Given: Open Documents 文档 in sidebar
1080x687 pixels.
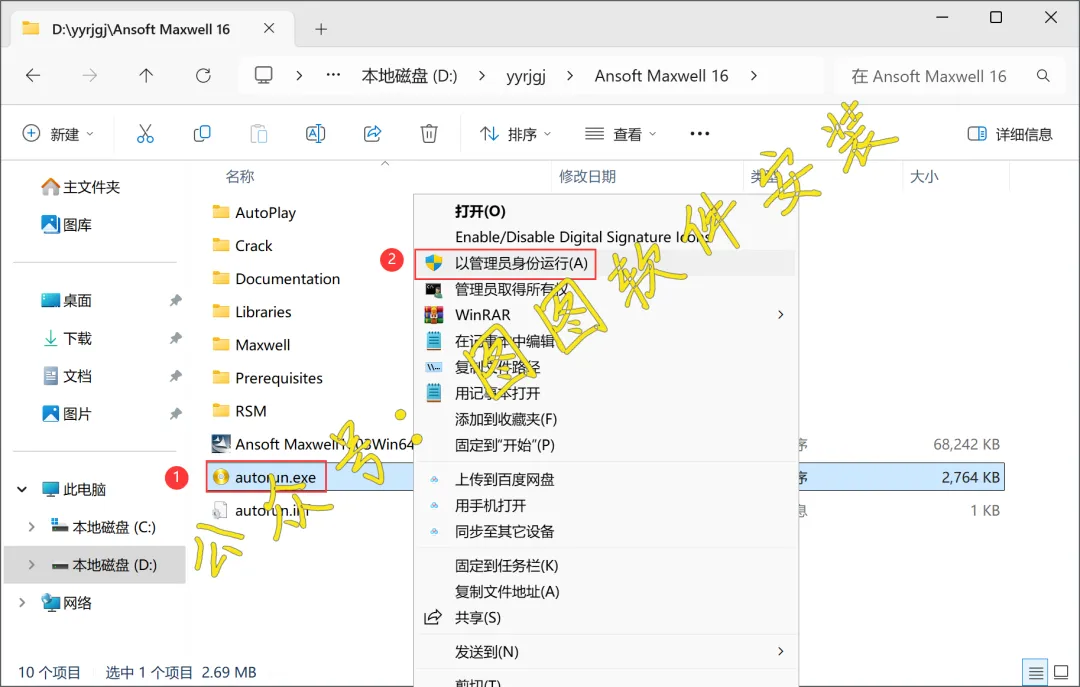Looking at the screenshot, I should click(x=67, y=376).
